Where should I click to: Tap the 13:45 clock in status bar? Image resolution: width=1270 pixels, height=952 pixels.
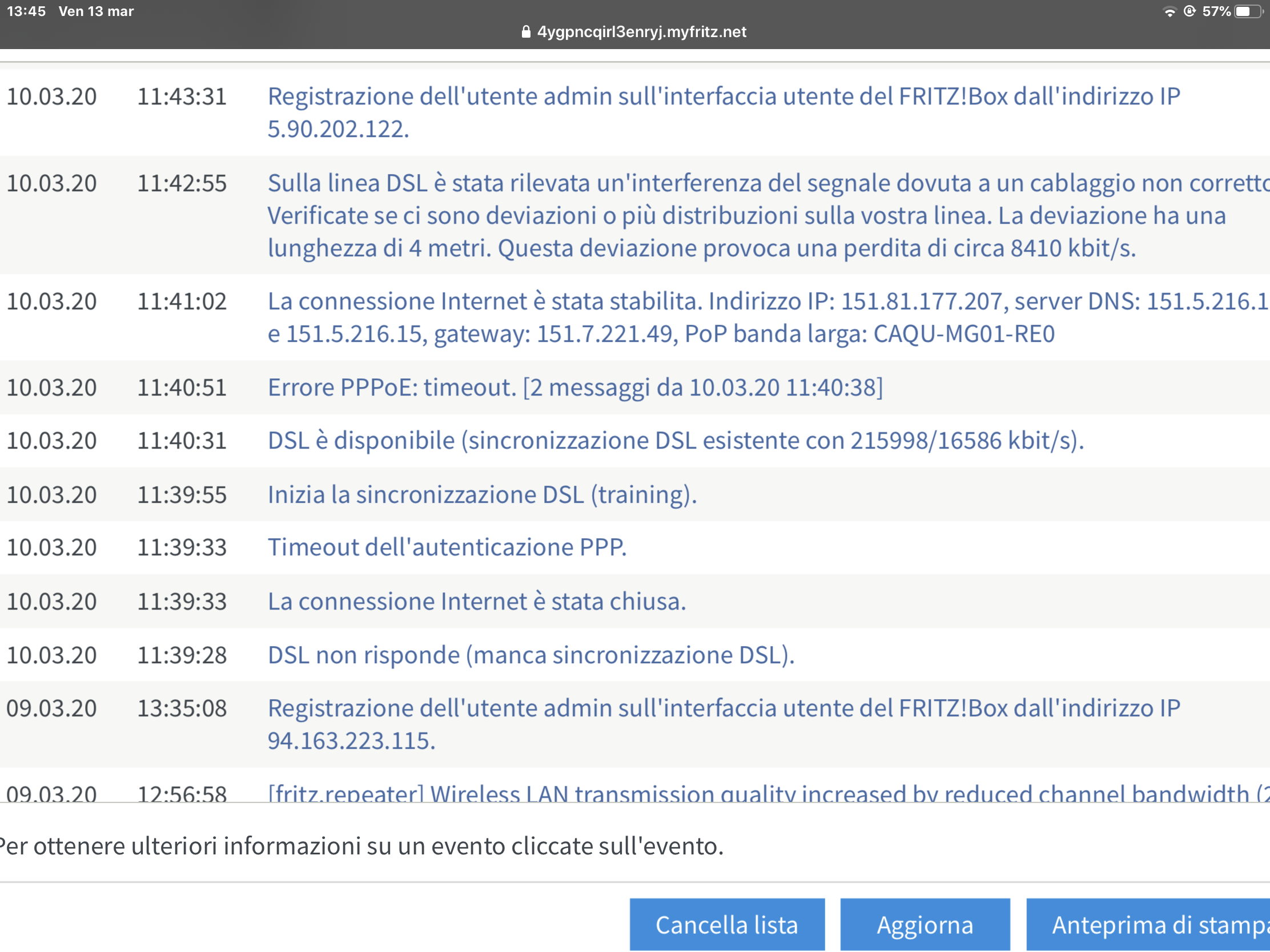pyautogui.click(x=26, y=11)
